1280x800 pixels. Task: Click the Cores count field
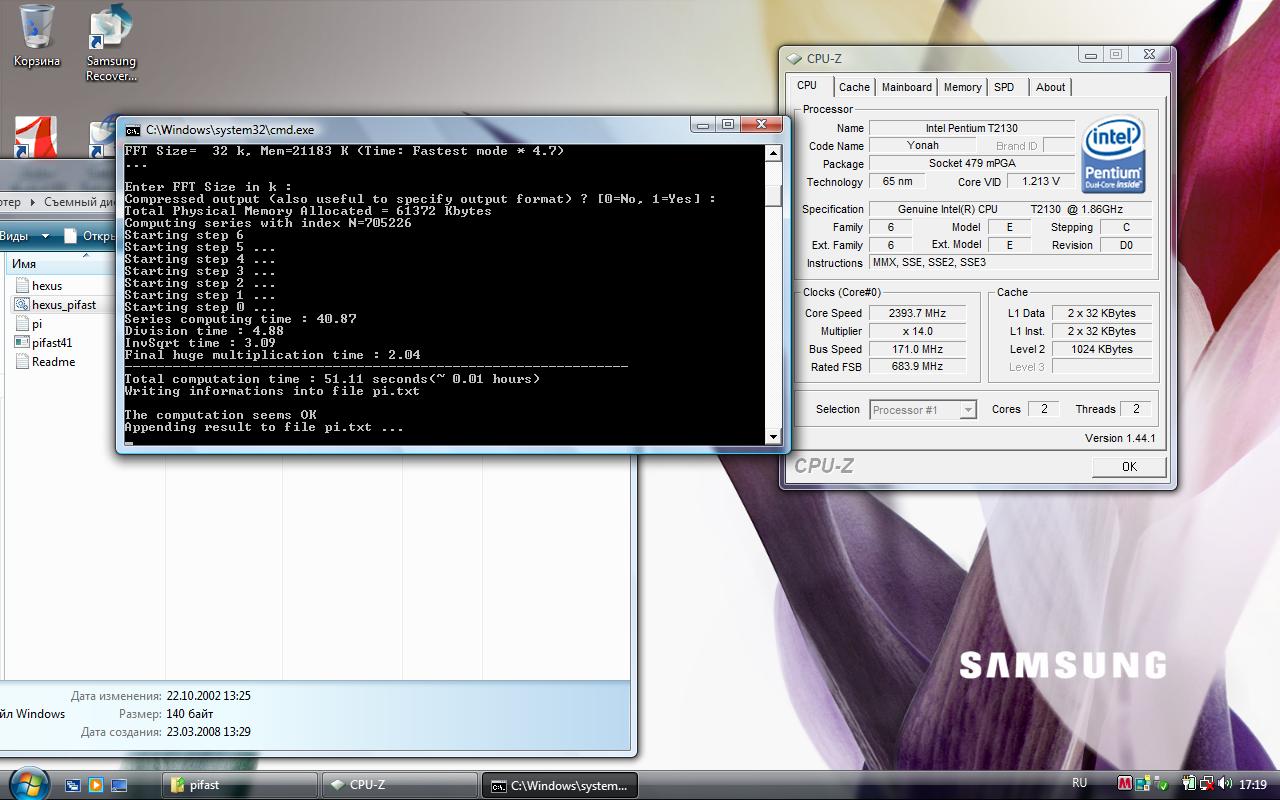[1044, 409]
